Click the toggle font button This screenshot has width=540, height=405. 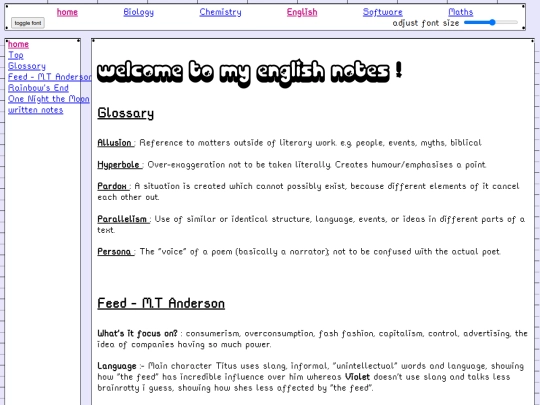[28, 23]
